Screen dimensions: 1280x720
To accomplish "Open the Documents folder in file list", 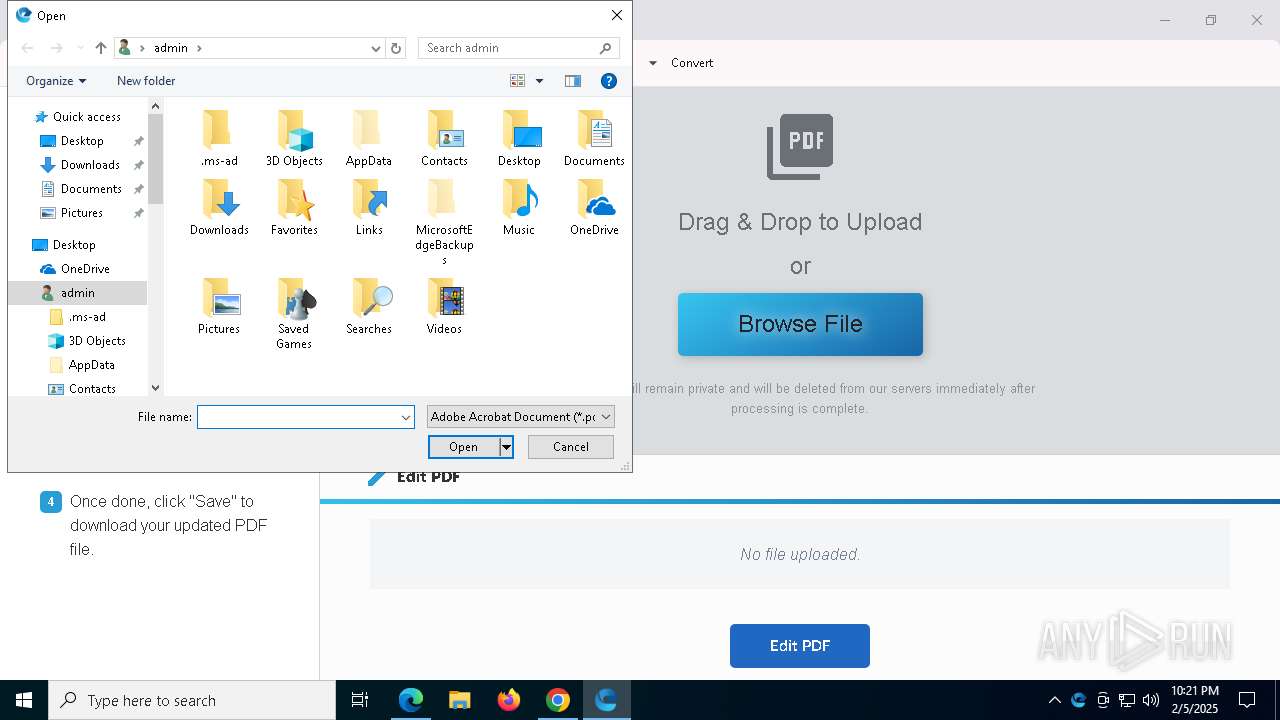I will tap(594, 139).
